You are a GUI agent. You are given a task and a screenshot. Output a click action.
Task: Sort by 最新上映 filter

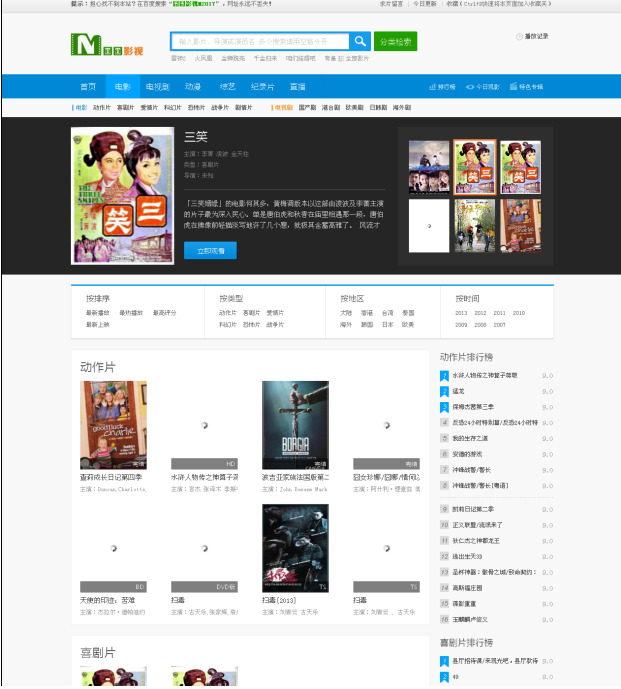pyautogui.click(x=98, y=325)
